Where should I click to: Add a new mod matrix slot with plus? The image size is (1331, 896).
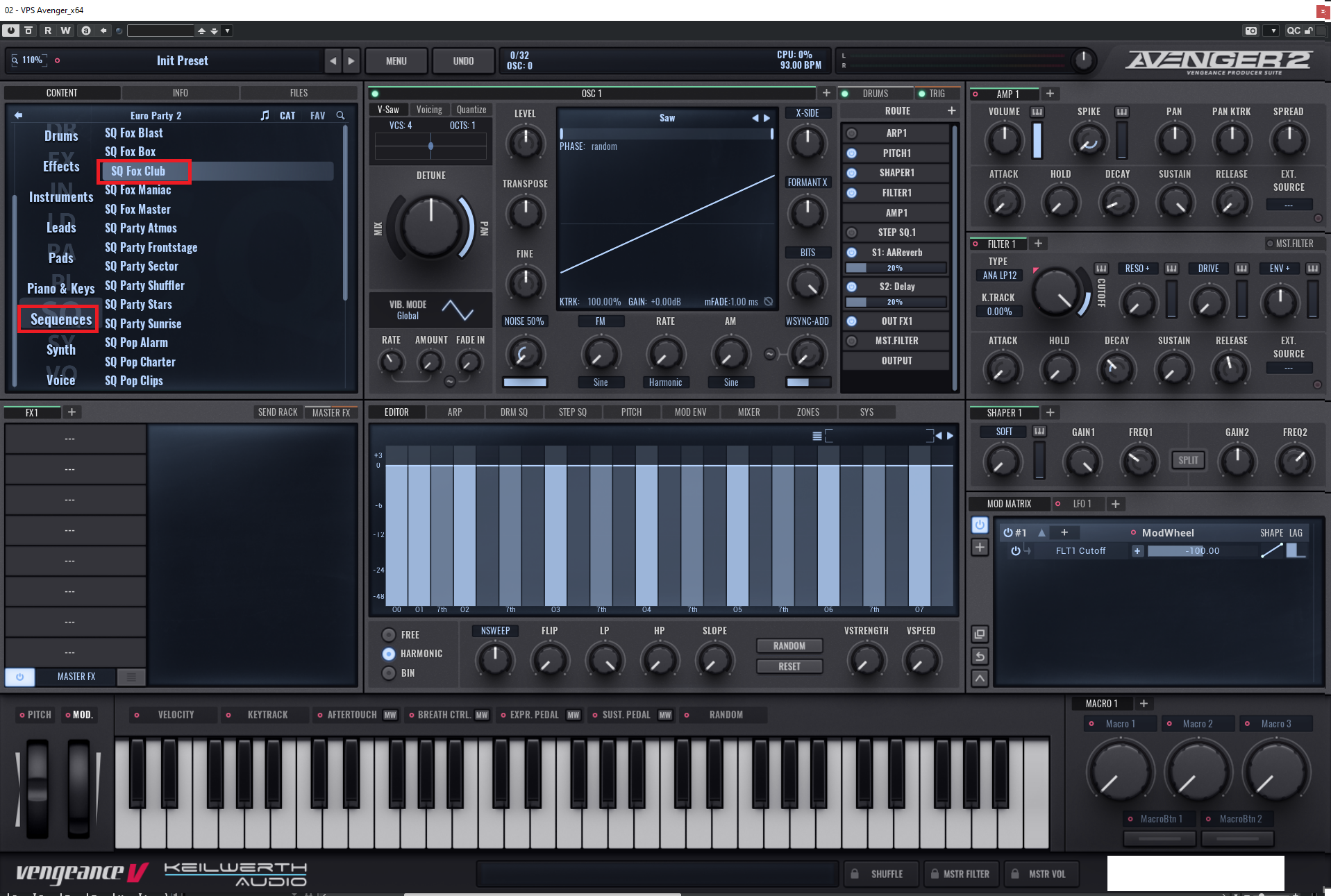click(980, 548)
